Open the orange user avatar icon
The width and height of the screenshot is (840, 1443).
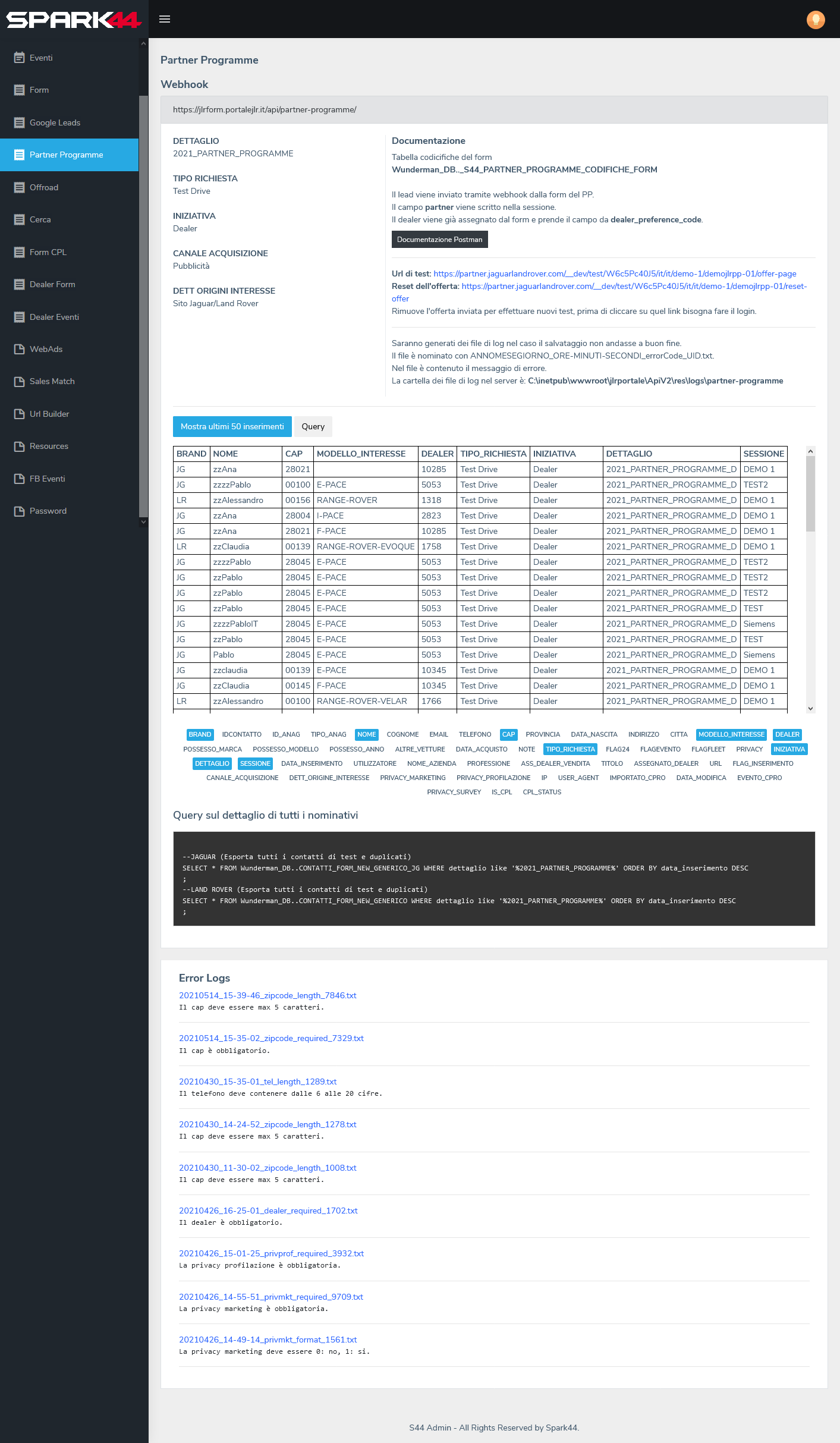(816, 20)
